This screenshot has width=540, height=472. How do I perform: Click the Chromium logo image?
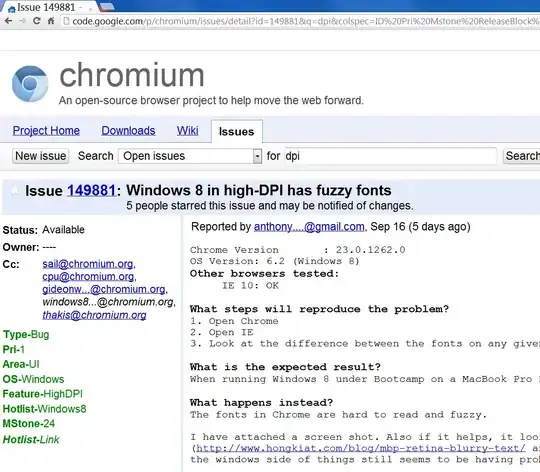pos(30,84)
